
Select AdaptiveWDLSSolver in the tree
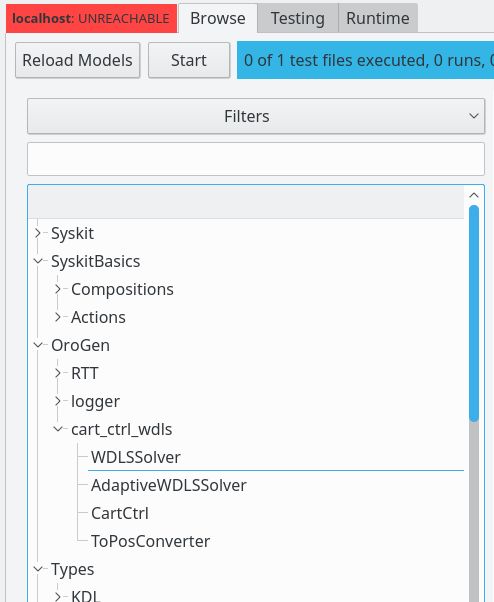coord(169,485)
